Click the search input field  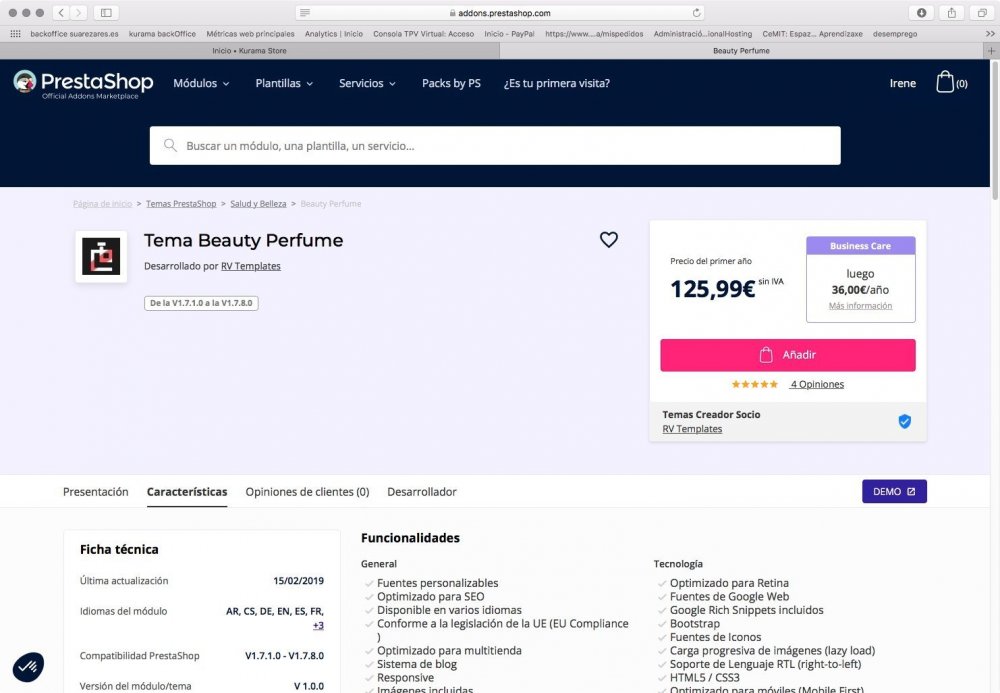(495, 146)
